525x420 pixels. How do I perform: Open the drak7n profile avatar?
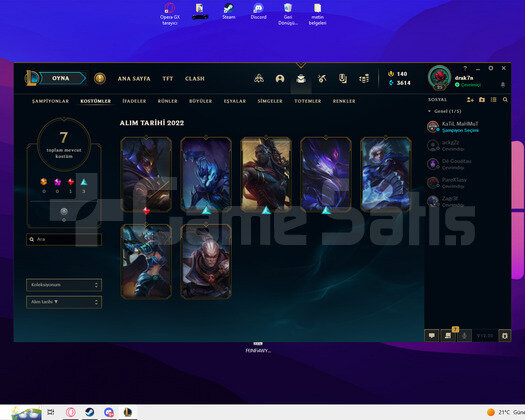(440, 77)
